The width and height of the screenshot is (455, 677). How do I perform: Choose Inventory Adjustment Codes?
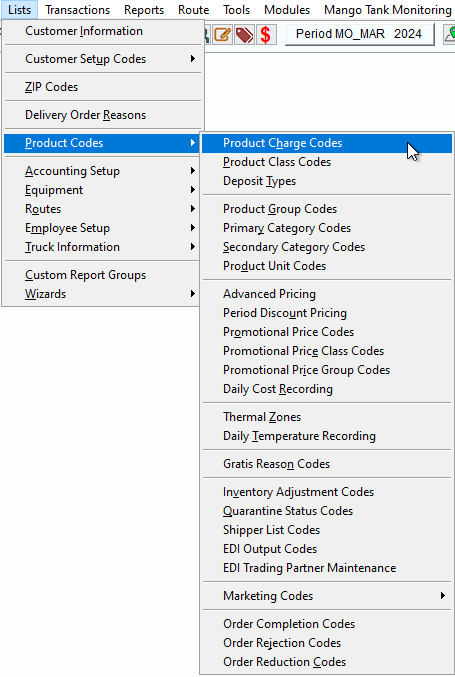point(327,492)
